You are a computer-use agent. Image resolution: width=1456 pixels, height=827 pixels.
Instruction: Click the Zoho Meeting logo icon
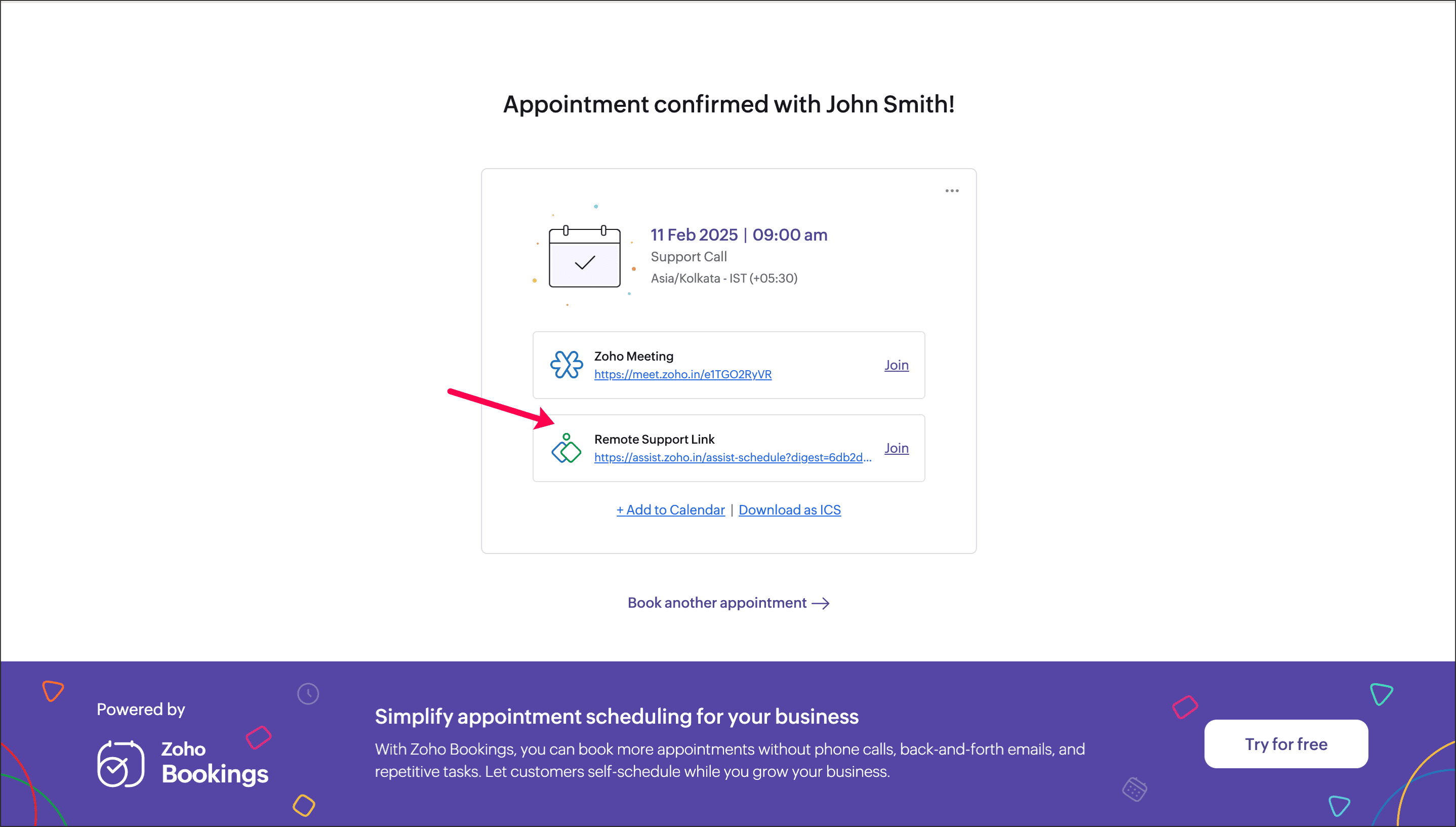[566, 365]
